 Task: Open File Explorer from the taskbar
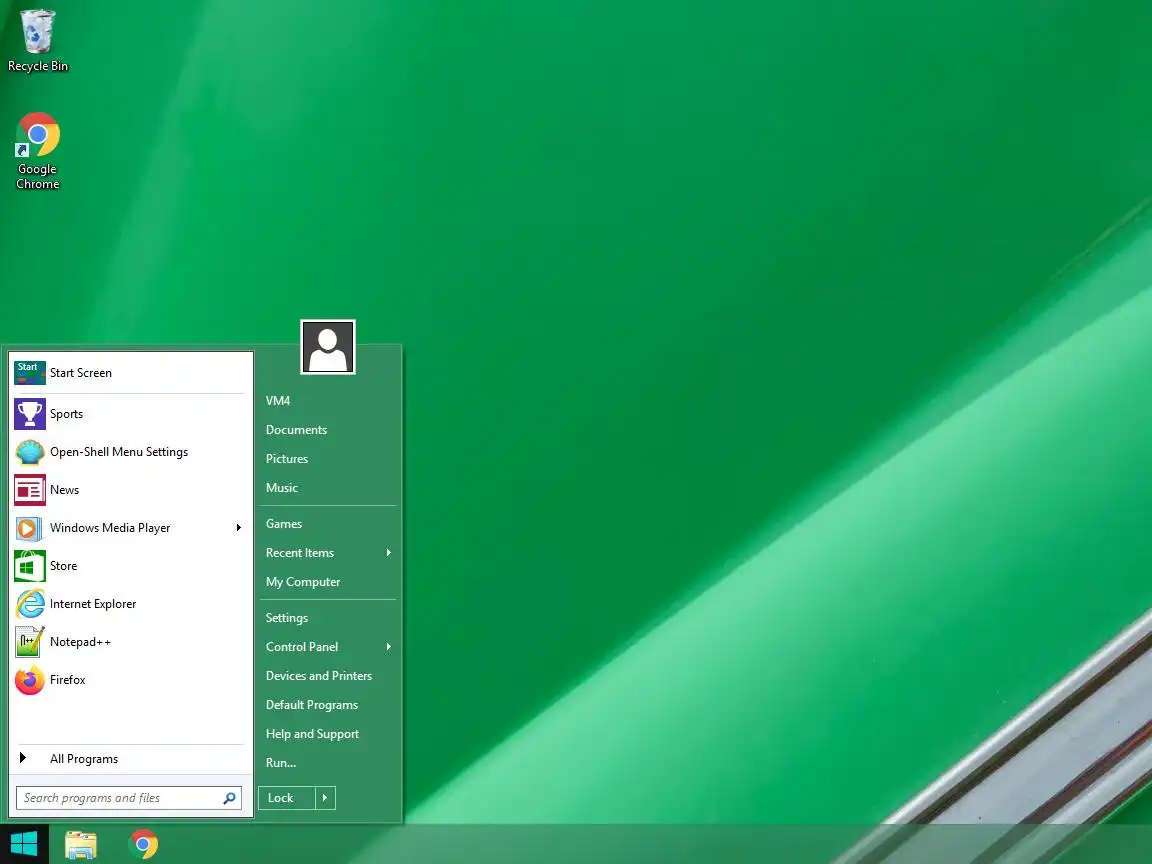click(x=81, y=844)
